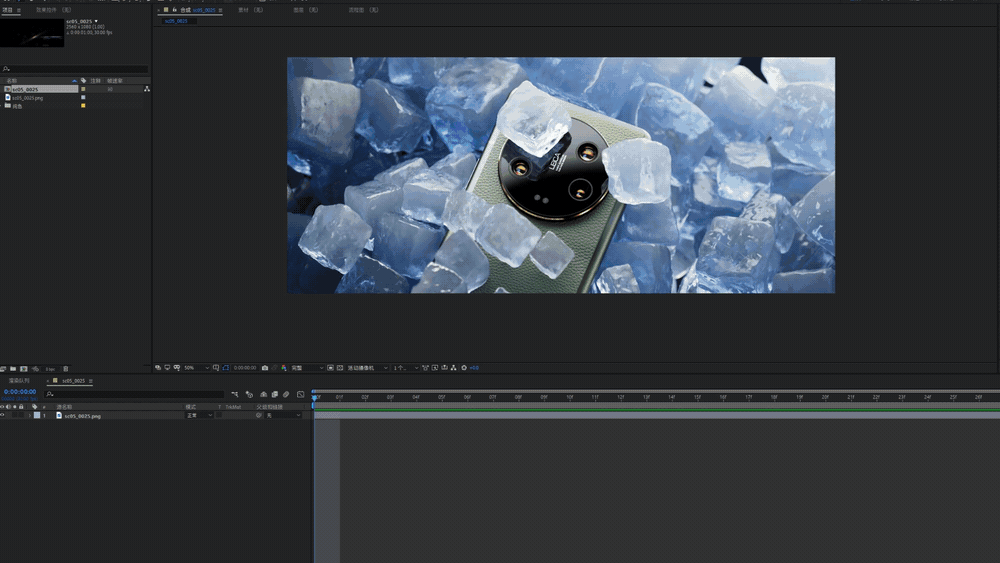Click the composition mini-flowchart icon in timeline
1000x563 pixels.
click(x=235, y=394)
